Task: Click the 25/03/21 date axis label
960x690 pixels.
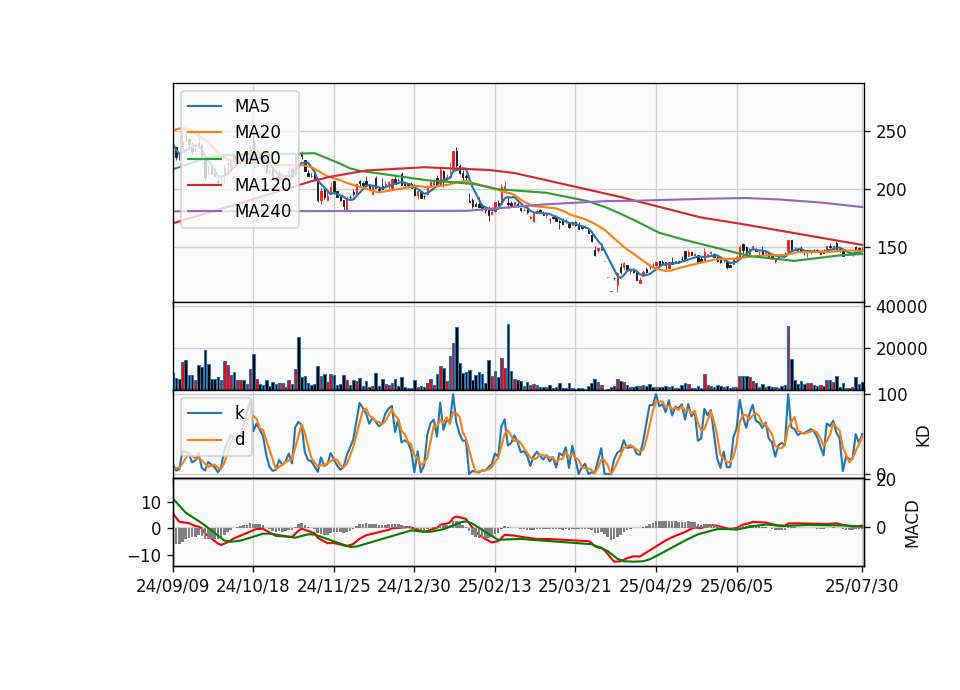Action: (x=575, y=586)
